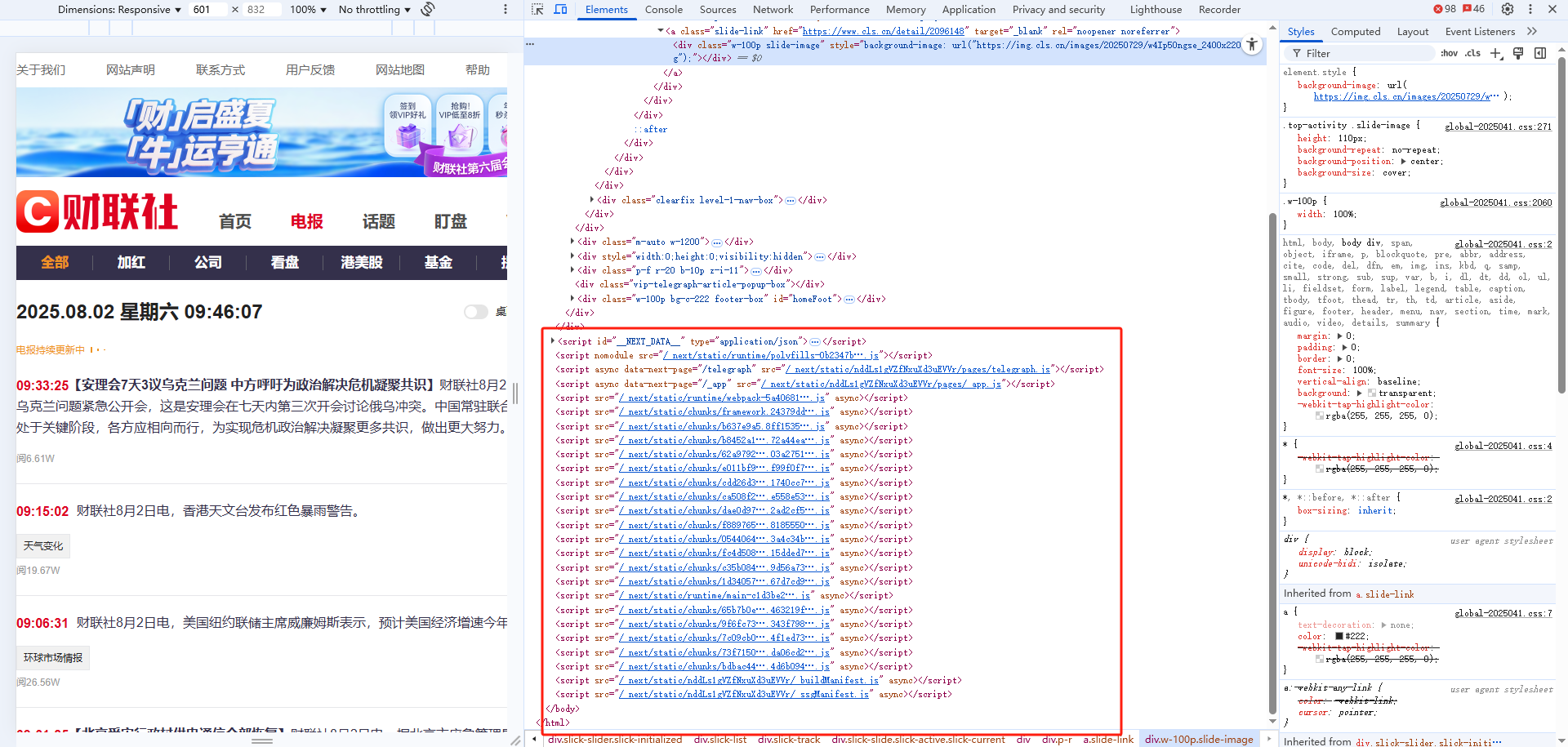Toggle the .cls element classes panel

pyautogui.click(x=1472, y=53)
